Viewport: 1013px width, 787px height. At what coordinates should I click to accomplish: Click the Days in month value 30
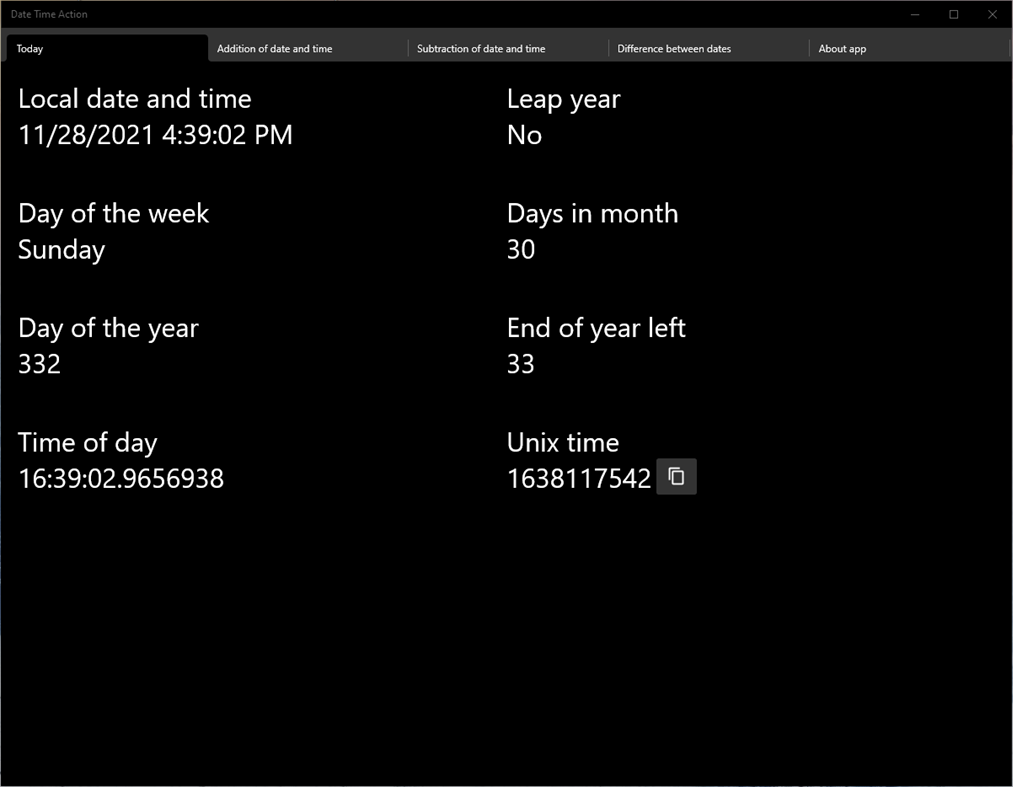tap(520, 249)
